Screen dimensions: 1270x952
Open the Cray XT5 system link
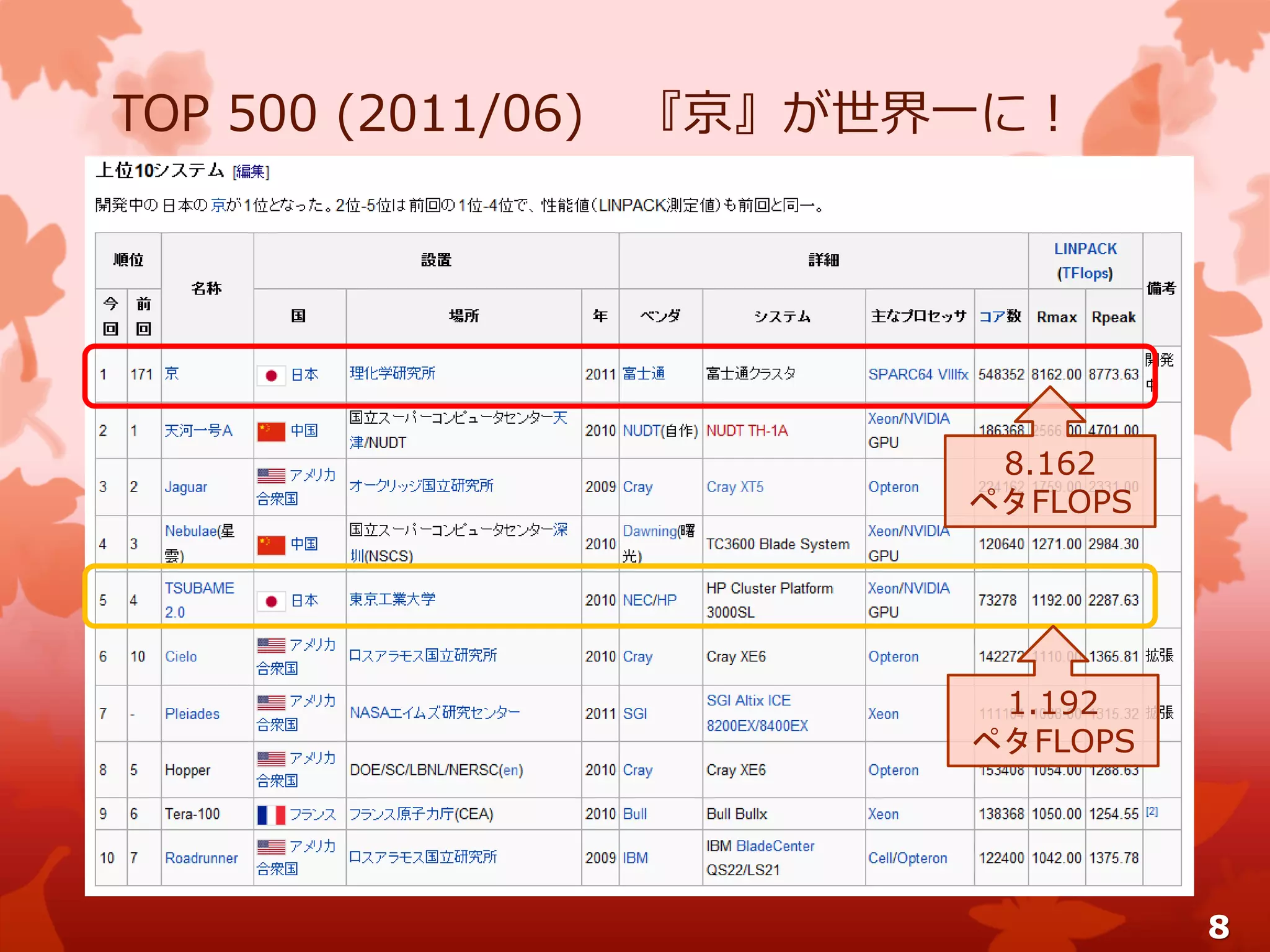click(735, 487)
